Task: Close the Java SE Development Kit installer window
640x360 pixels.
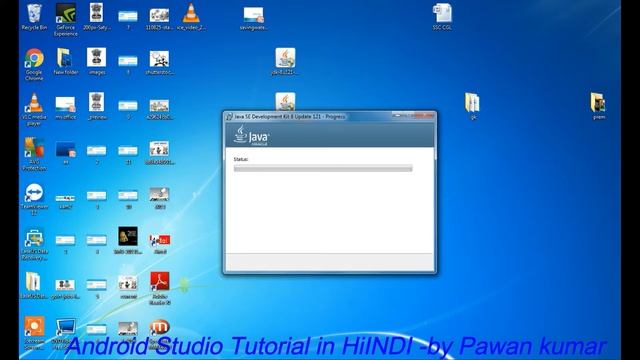Action: [x=425, y=116]
